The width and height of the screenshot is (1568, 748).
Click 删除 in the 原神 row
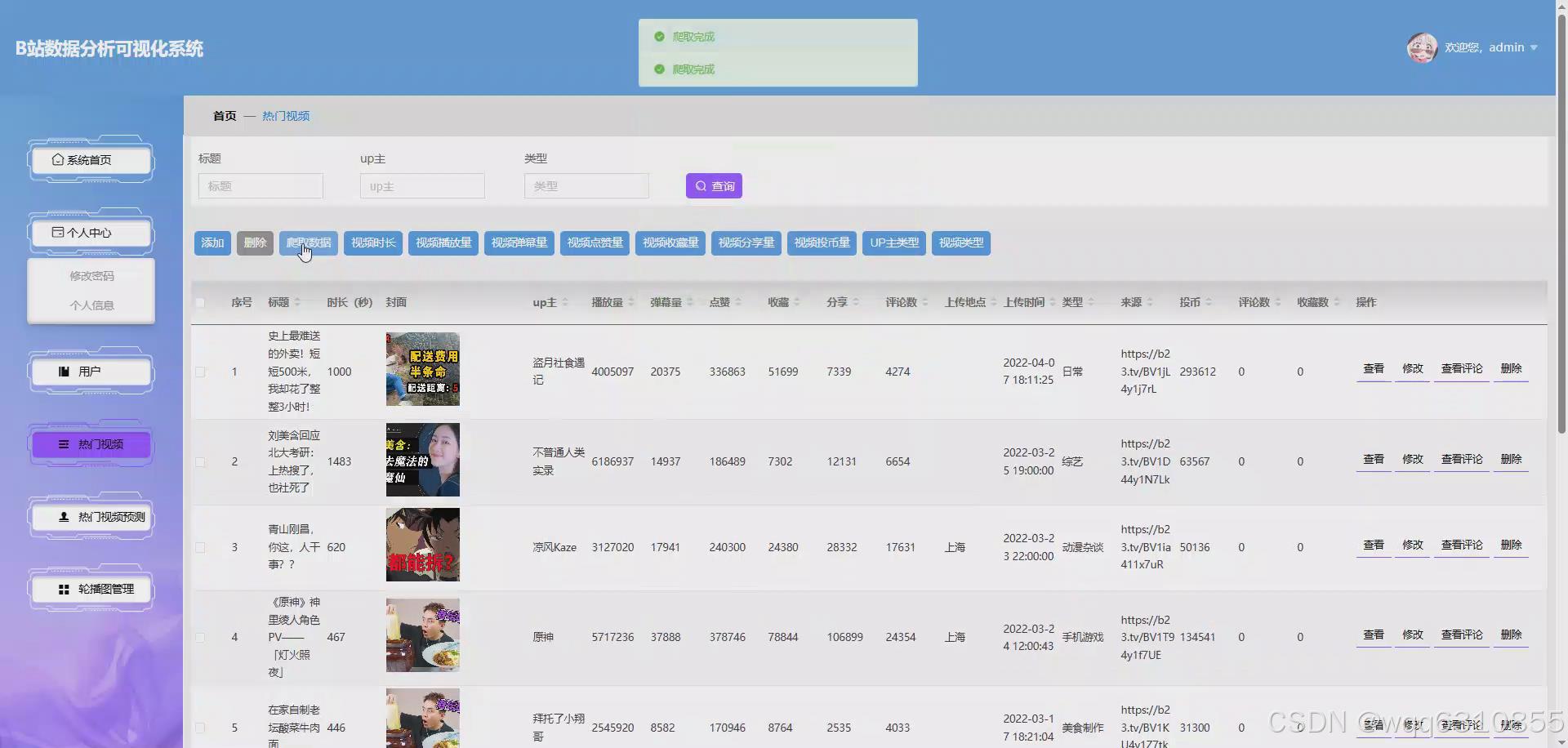tap(1511, 635)
